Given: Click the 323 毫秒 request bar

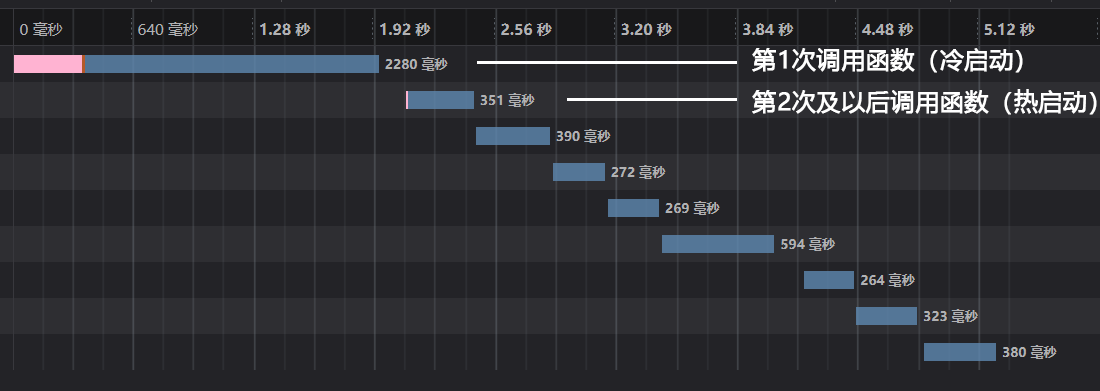Looking at the screenshot, I should (887, 316).
